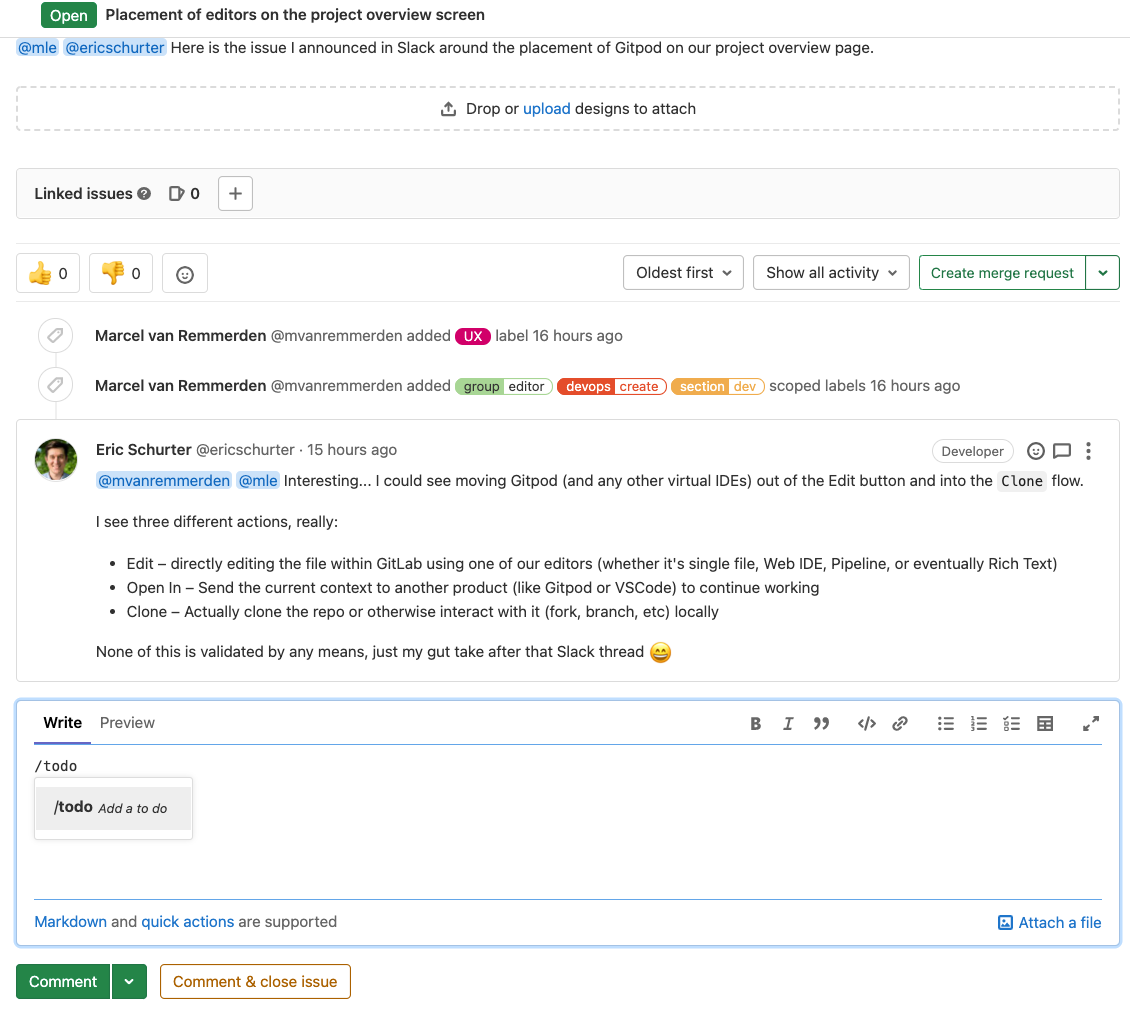Switch to the Preview tab
1130x1011 pixels.
[127, 723]
